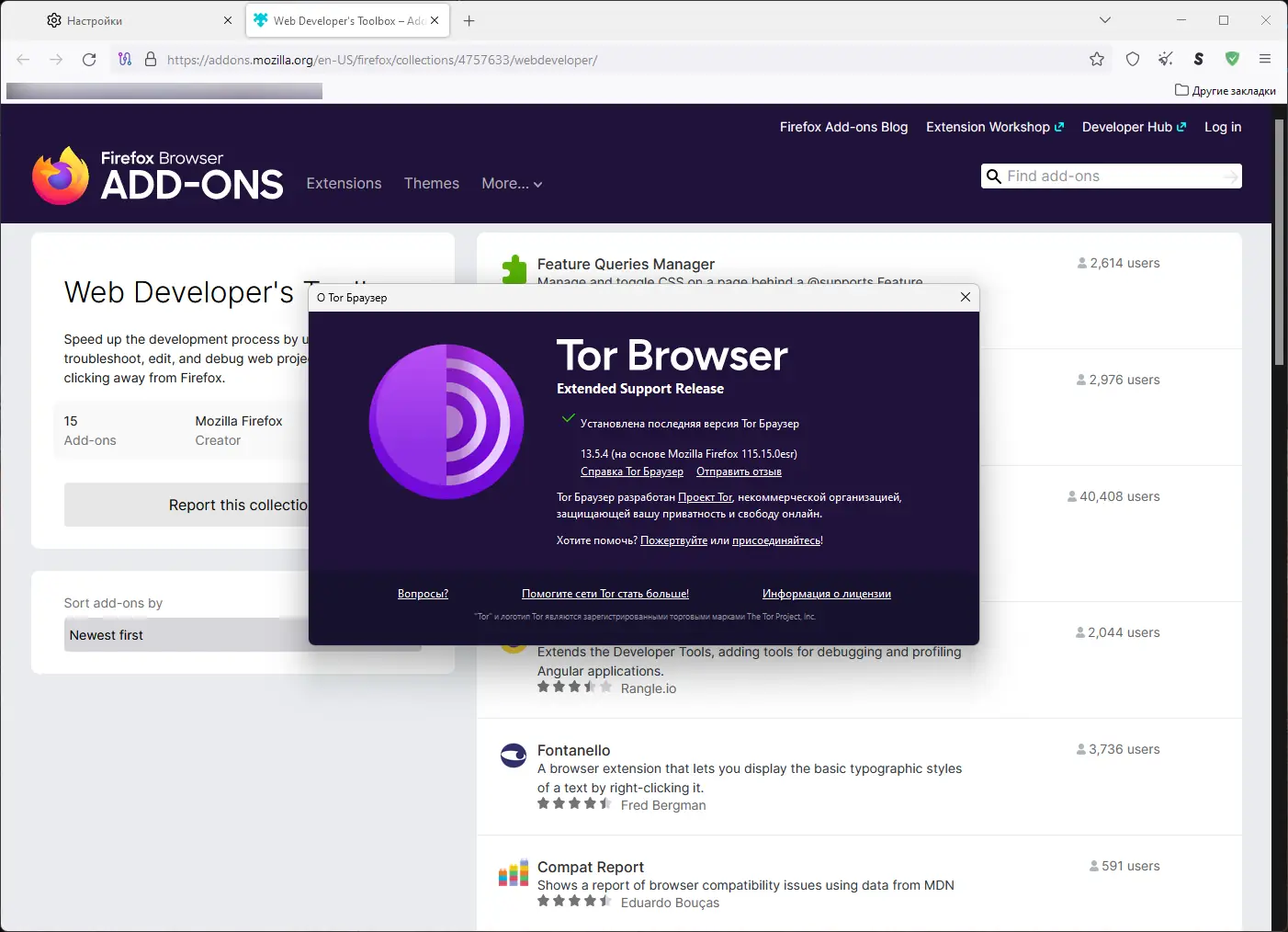Click the Отправить отзыв link

(739, 472)
